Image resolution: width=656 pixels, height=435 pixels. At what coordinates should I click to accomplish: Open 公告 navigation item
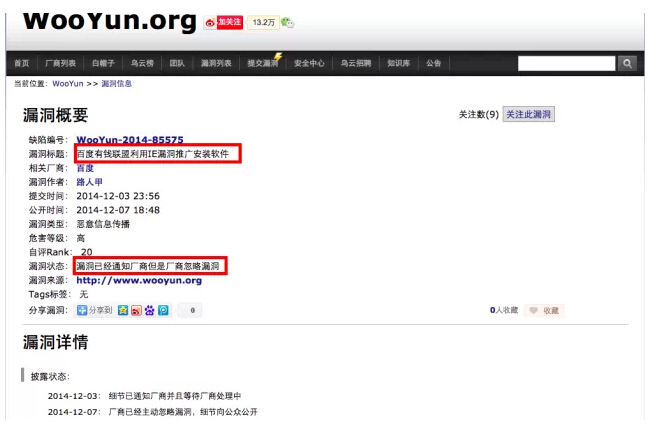pos(433,63)
